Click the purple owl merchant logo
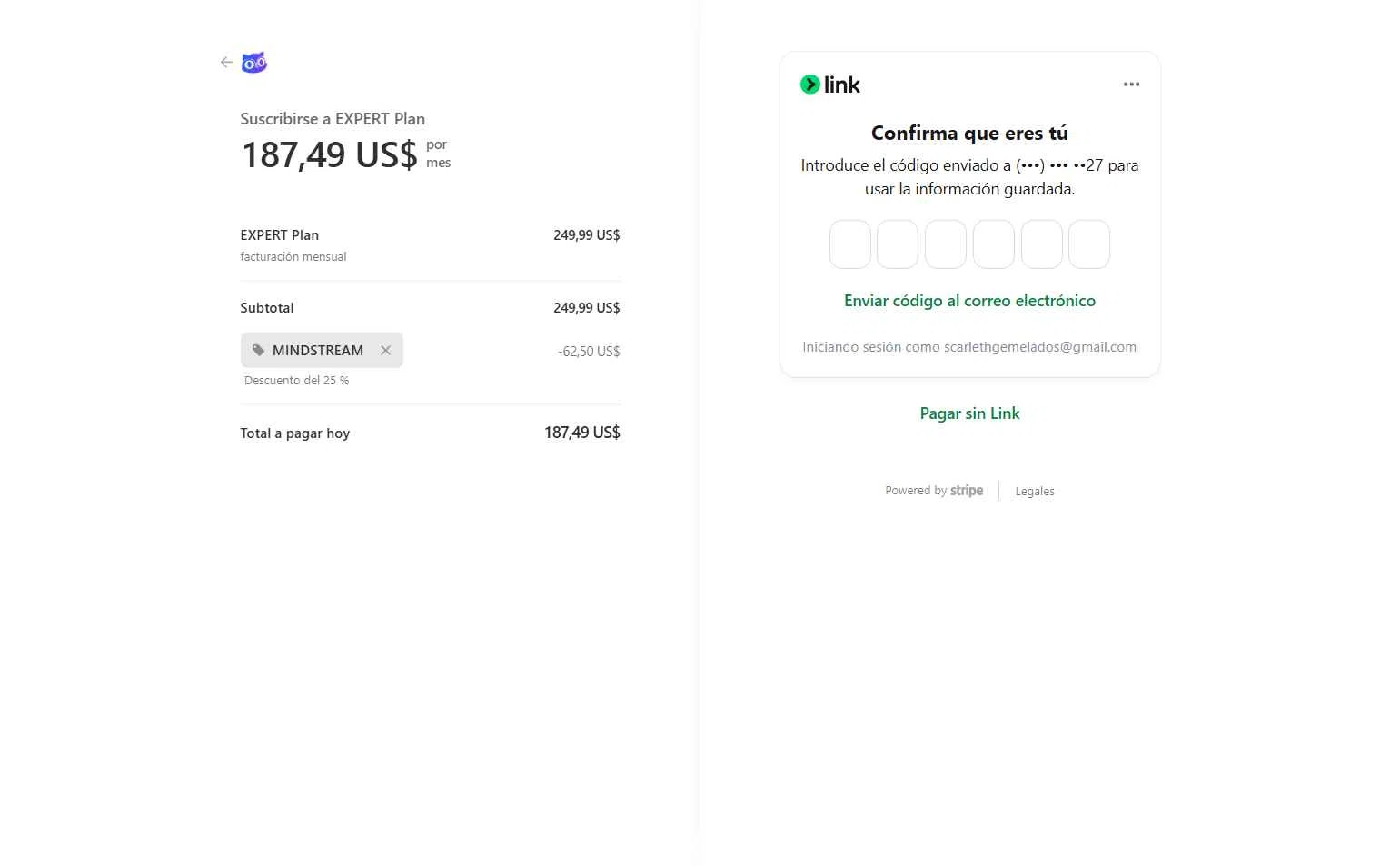This screenshot has width=1400, height=866. click(x=253, y=63)
